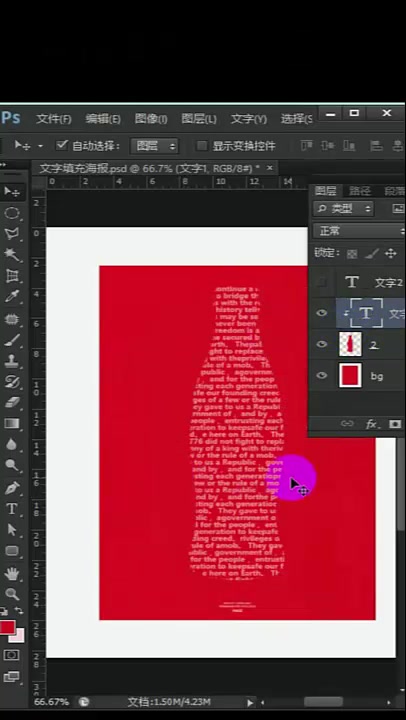Open the 图层(L) menu
406x720 pixels.
[x=199, y=119]
